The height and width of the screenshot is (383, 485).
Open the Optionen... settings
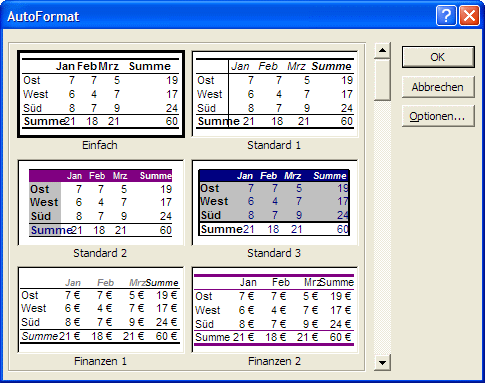pos(438,116)
